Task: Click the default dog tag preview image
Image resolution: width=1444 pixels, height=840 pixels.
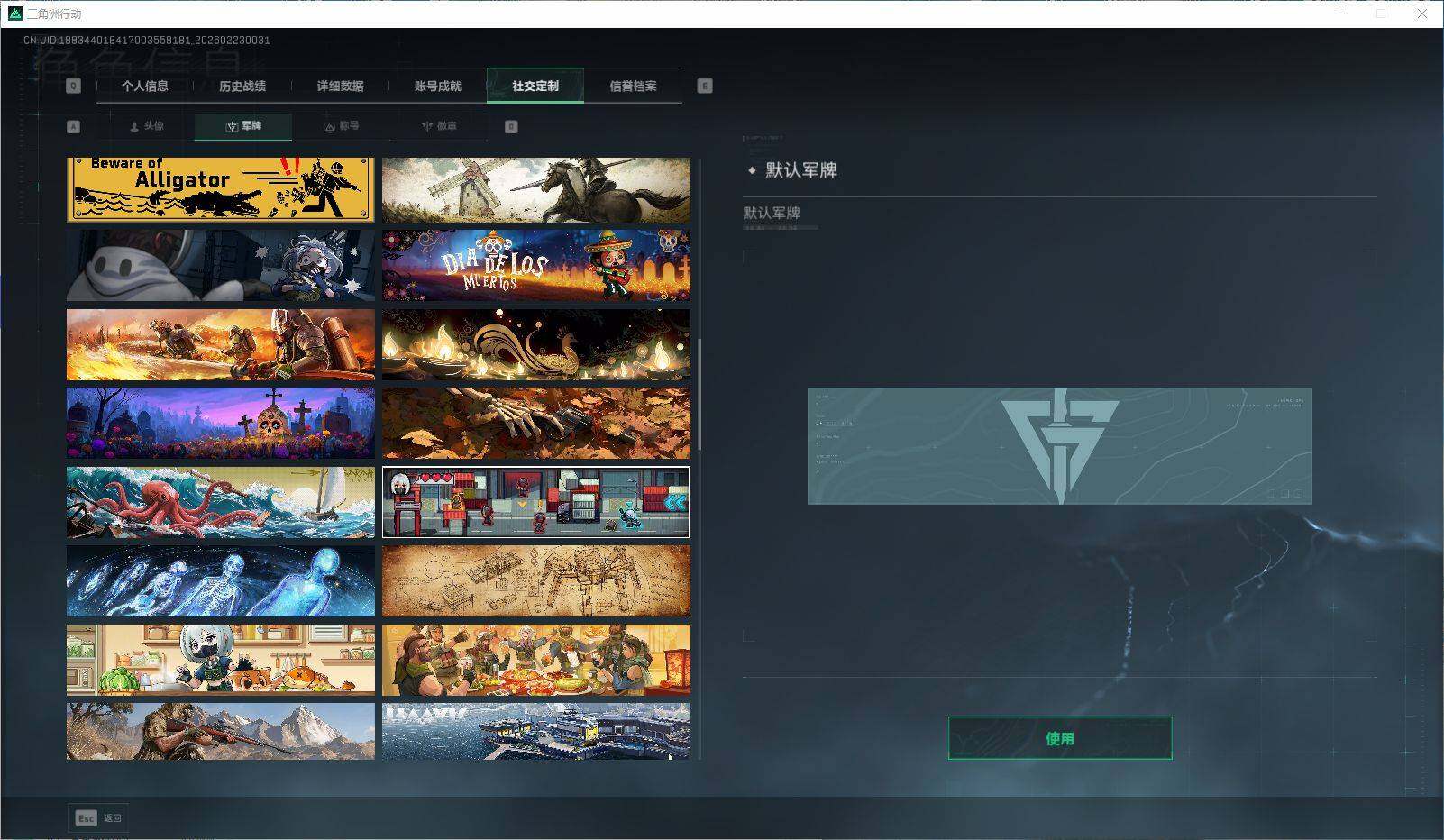Action: [1060, 446]
